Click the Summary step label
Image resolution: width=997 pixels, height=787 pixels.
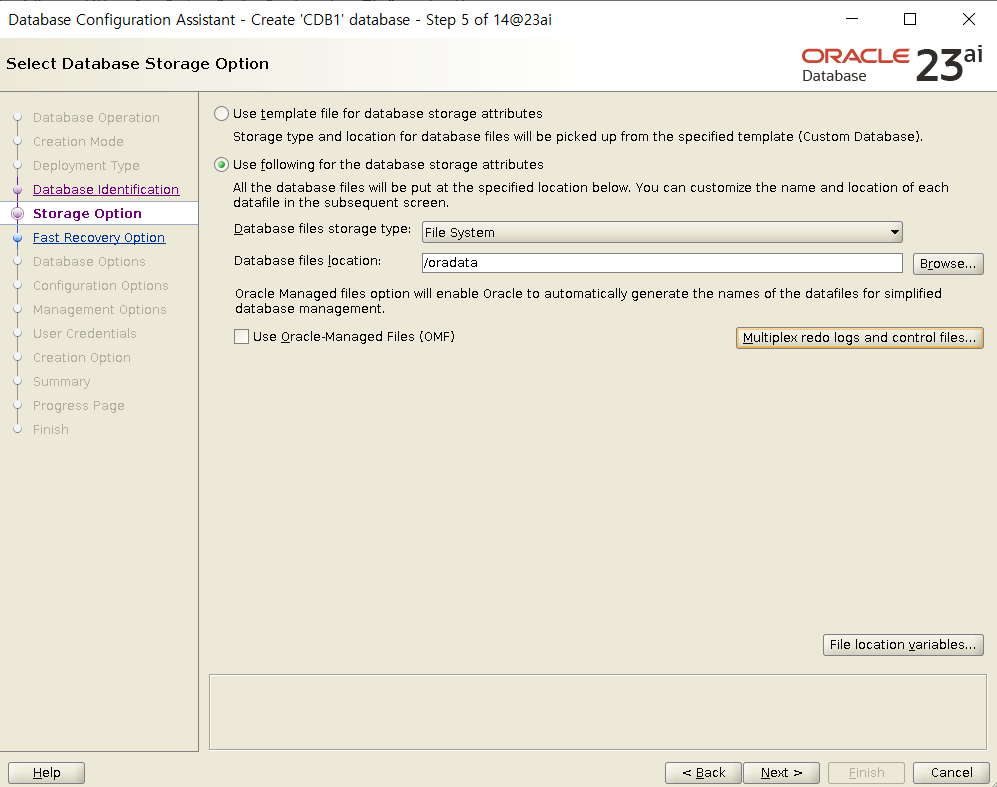[x=62, y=382]
